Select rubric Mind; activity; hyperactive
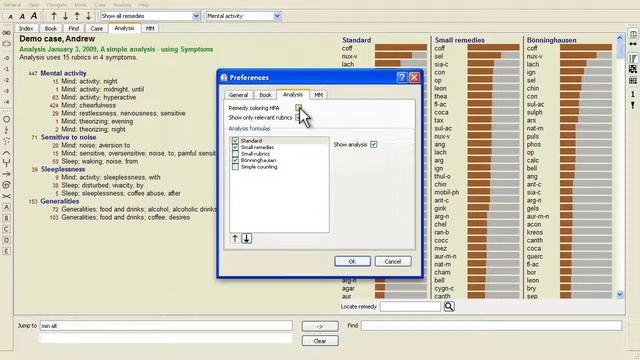Viewport: 640px width, 360px height. point(98,97)
